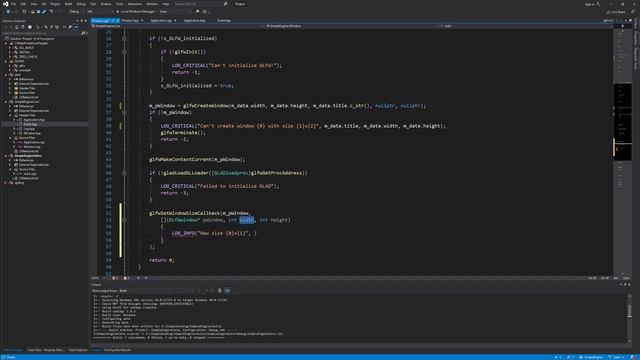Select the INSTALL project in tree
The width and height of the screenshot is (640, 360).
(x=24, y=52)
